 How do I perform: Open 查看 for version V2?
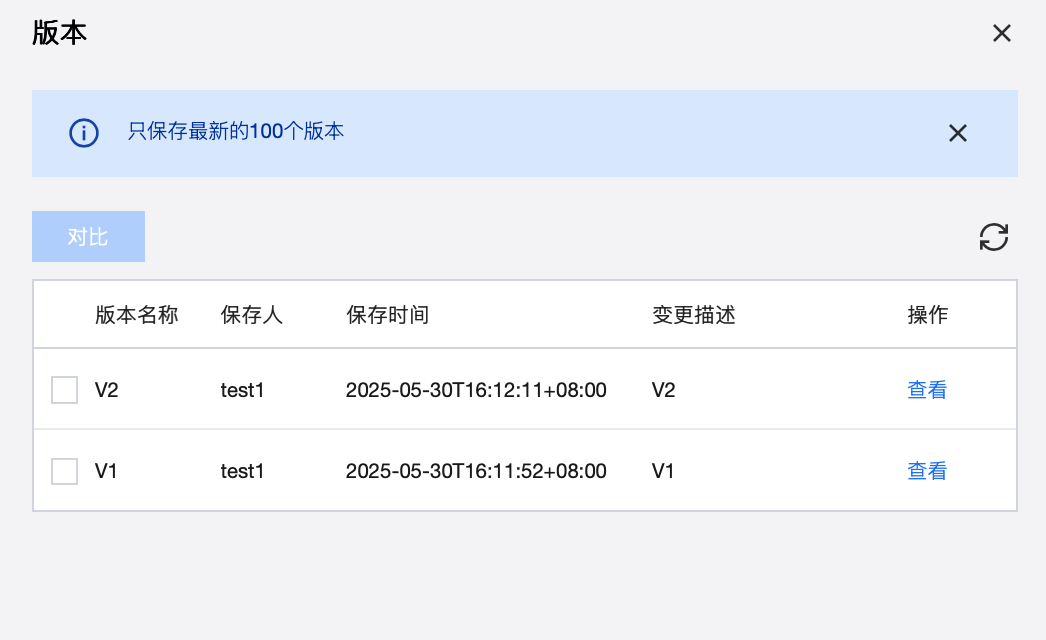(x=926, y=390)
